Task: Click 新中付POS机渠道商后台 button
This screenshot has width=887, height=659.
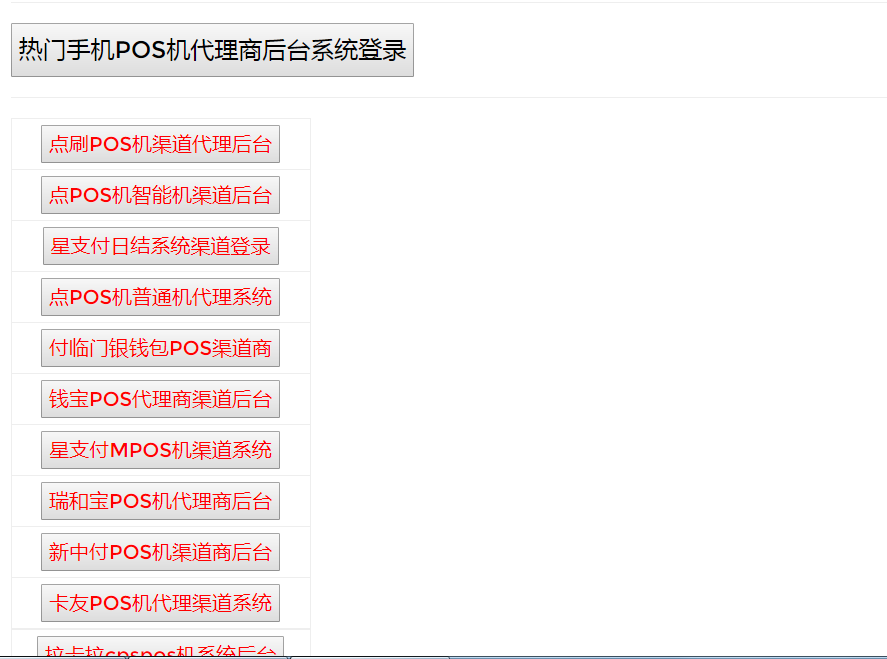Action: (x=160, y=551)
